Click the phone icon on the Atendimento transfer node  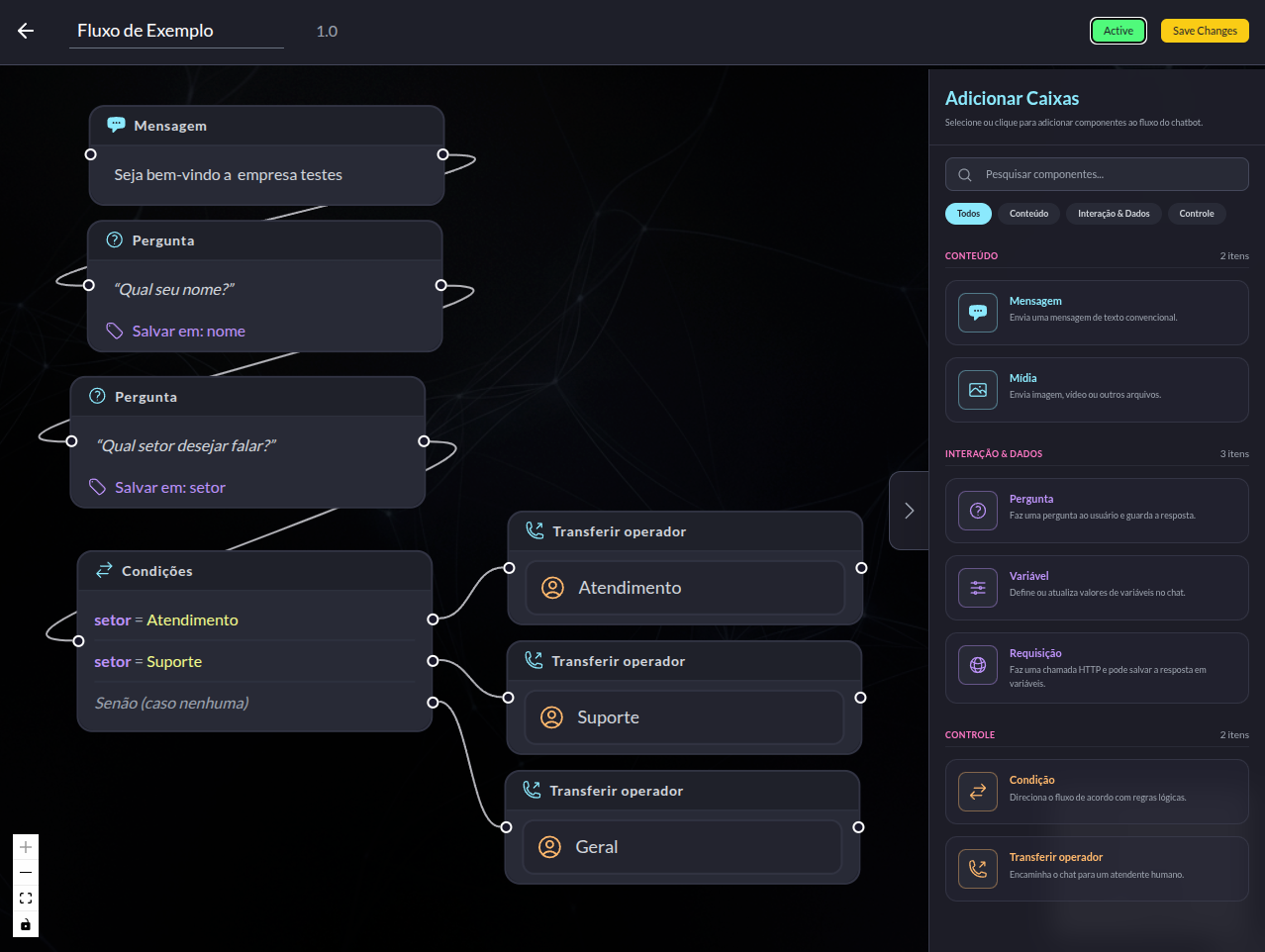click(x=535, y=530)
